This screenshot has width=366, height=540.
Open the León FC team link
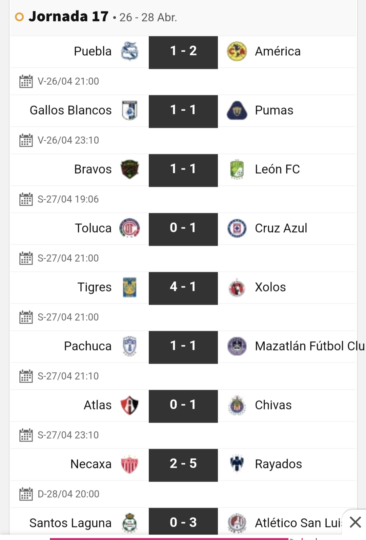coord(277,169)
